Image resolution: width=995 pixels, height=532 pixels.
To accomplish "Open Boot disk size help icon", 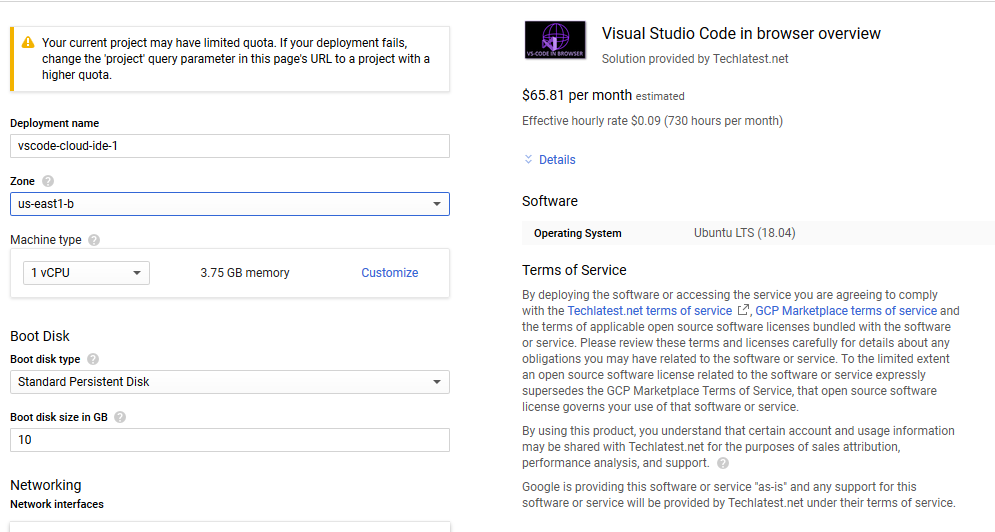I will pos(120,417).
